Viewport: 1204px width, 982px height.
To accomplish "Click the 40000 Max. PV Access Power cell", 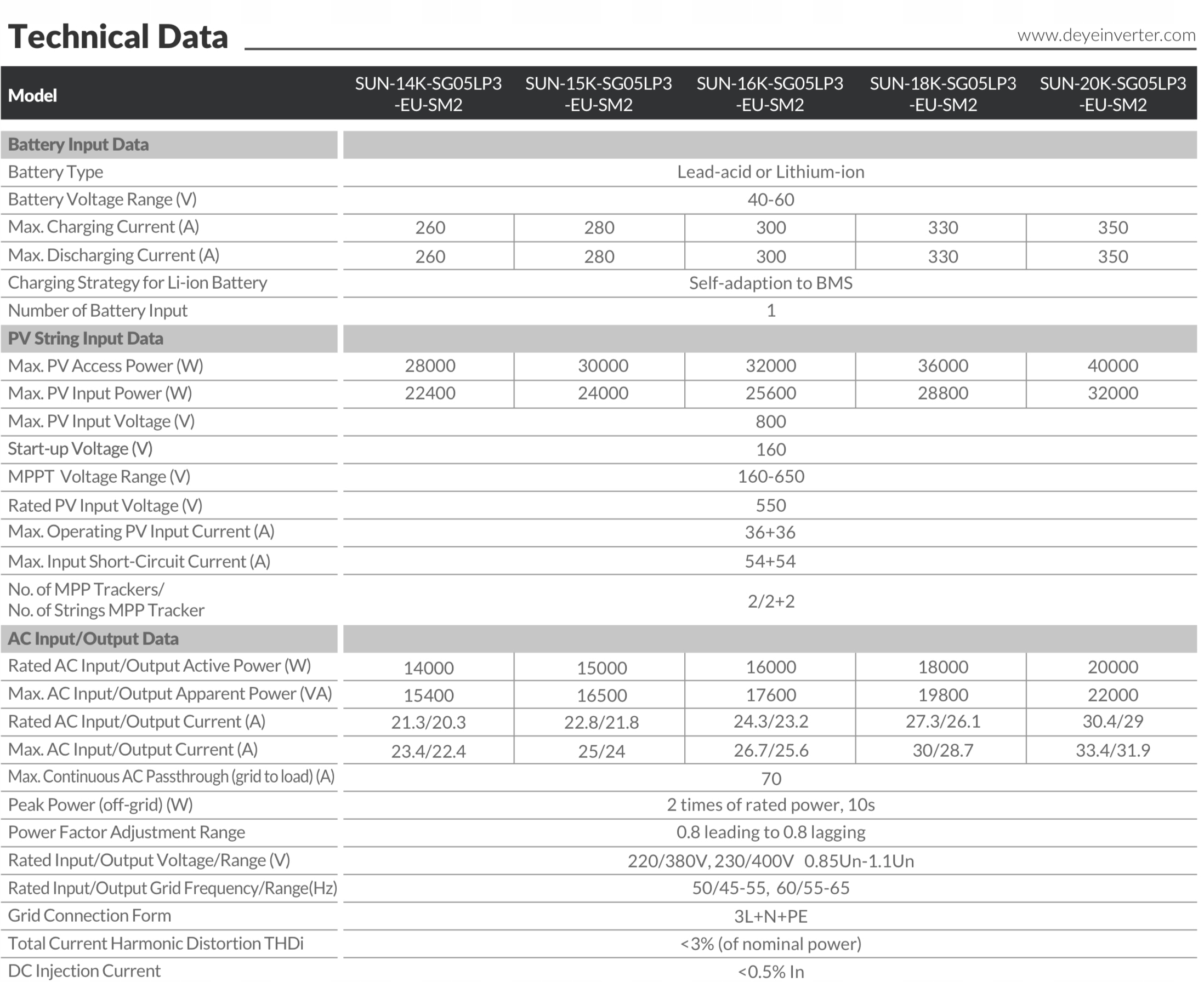I will [1112, 366].
